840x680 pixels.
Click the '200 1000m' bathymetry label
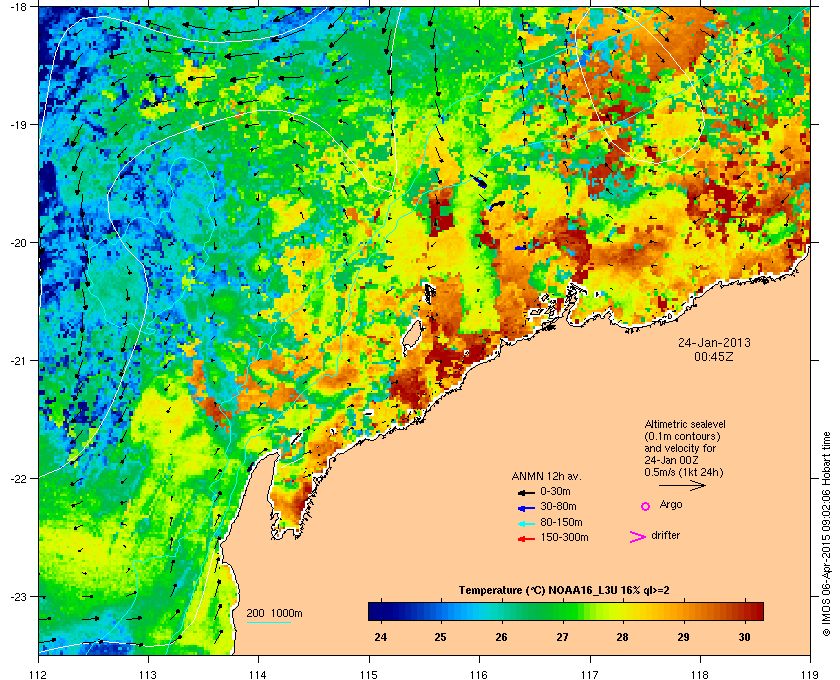click(x=274, y=613)
